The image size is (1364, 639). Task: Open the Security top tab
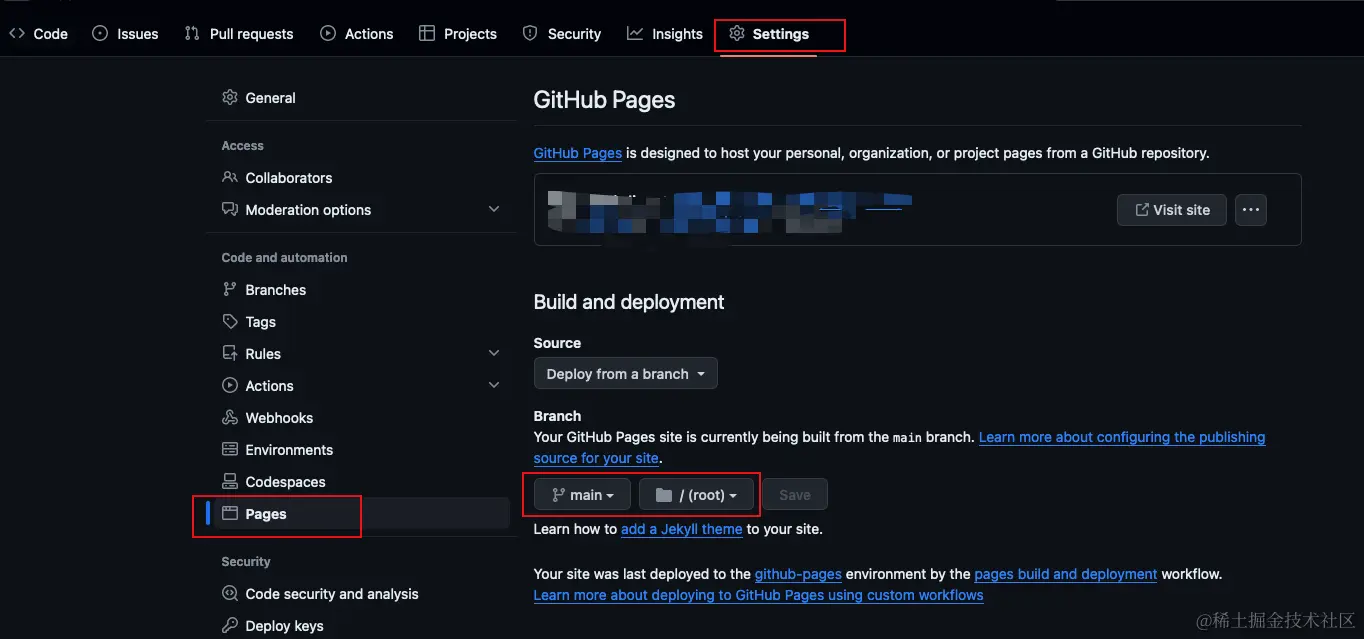pyautogui.click(x=562, y=33)
